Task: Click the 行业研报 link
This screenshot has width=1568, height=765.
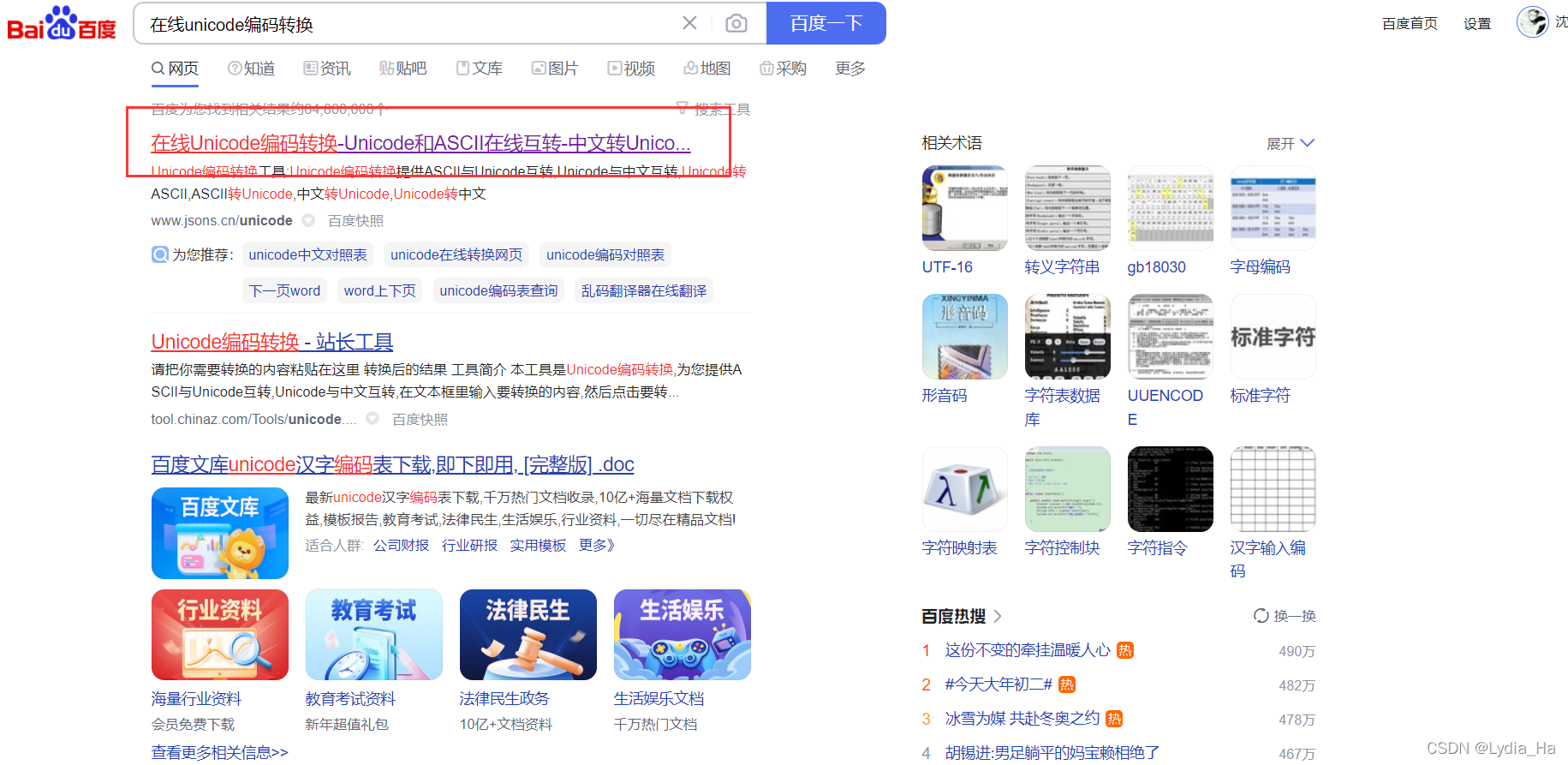Action: coord(469,545)
